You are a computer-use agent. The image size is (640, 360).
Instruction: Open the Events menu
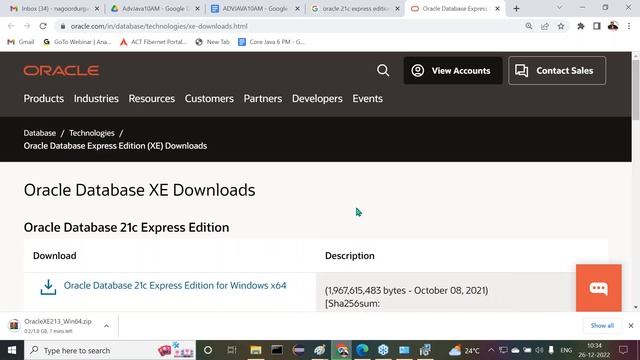point(367,98)
